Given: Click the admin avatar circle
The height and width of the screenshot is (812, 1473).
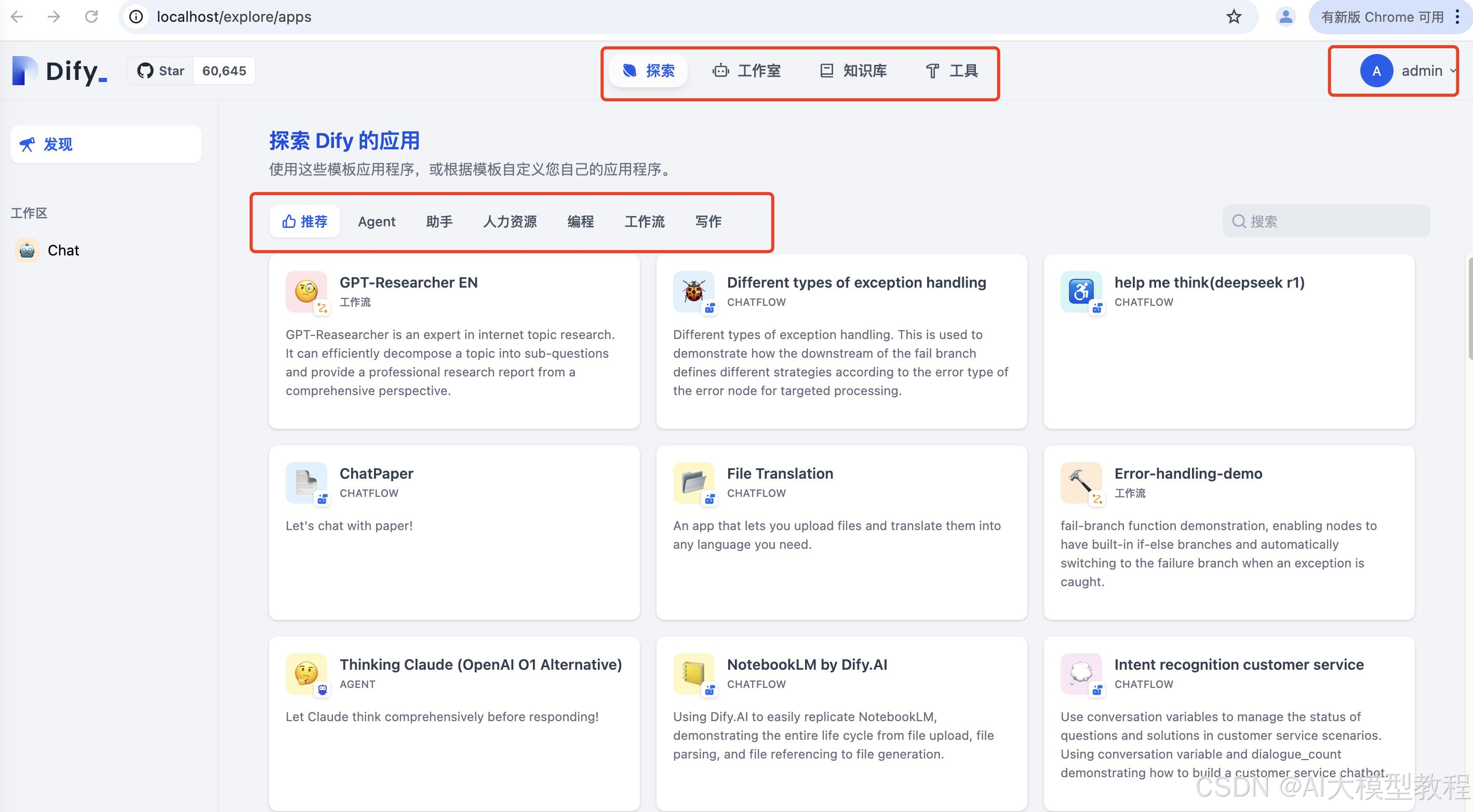Looking at the screenshot, I should 1376,71.
